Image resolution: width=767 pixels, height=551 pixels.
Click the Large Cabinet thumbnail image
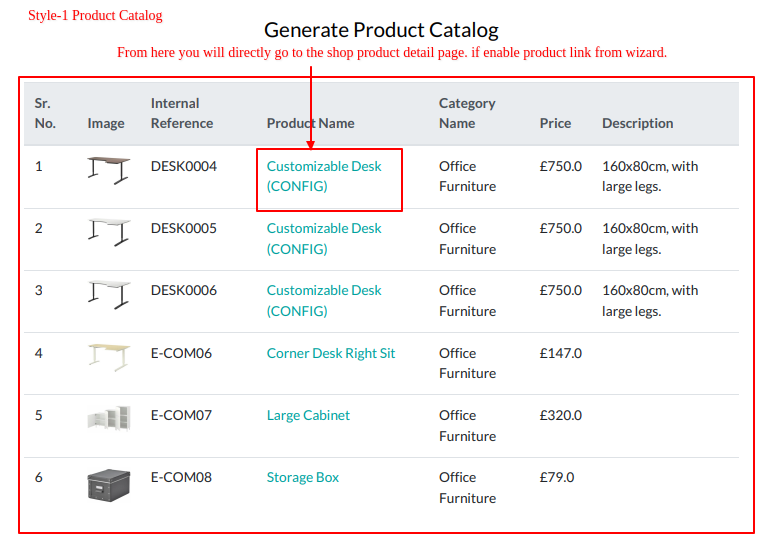click(109, 418)
